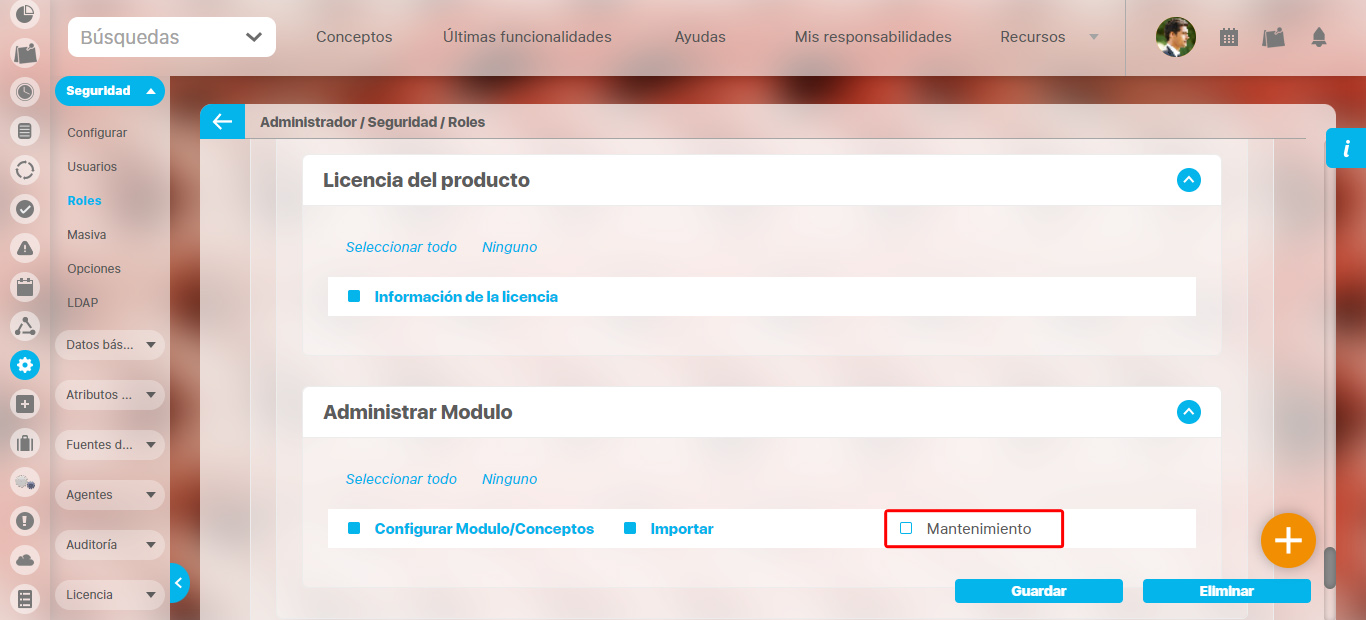The width and height of the screenshot is (1366, 620).
Task: Open the calendar icon in top bar
Action: [1229, 37]
